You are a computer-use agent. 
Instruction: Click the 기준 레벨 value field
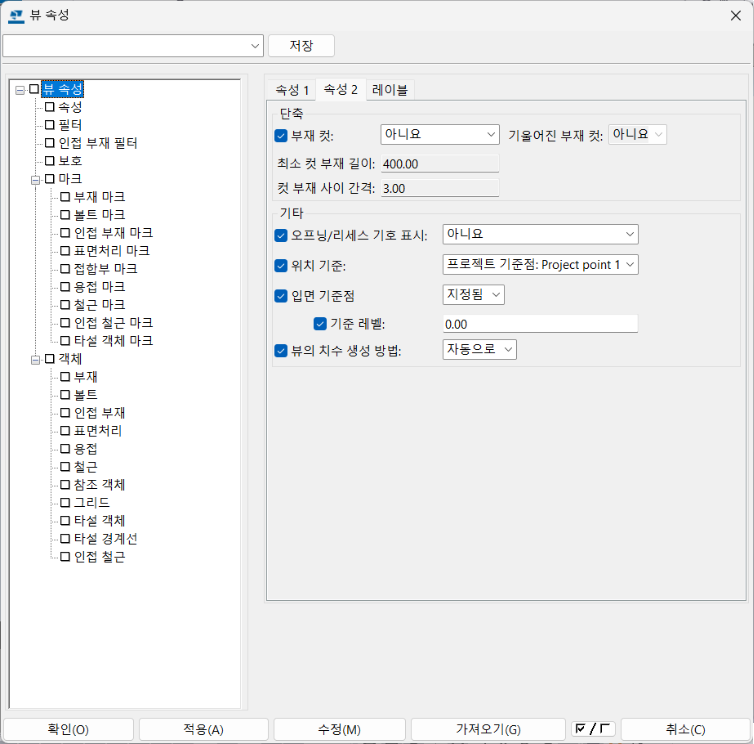coord(539,324)
